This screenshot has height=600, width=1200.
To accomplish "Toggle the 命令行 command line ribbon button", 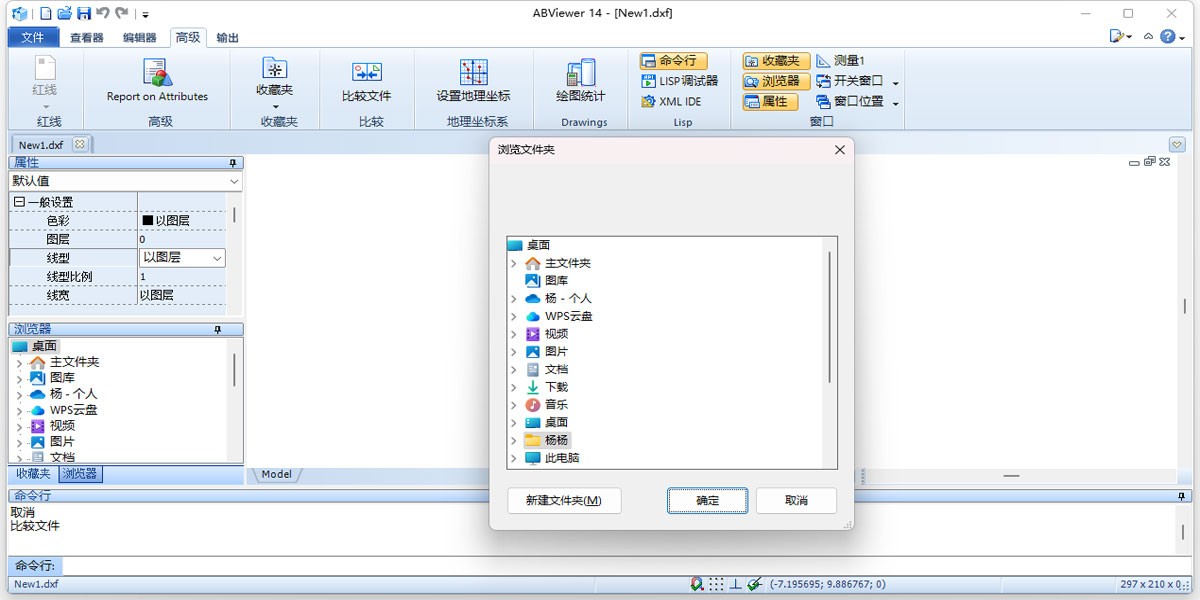I will click(673, 61).
